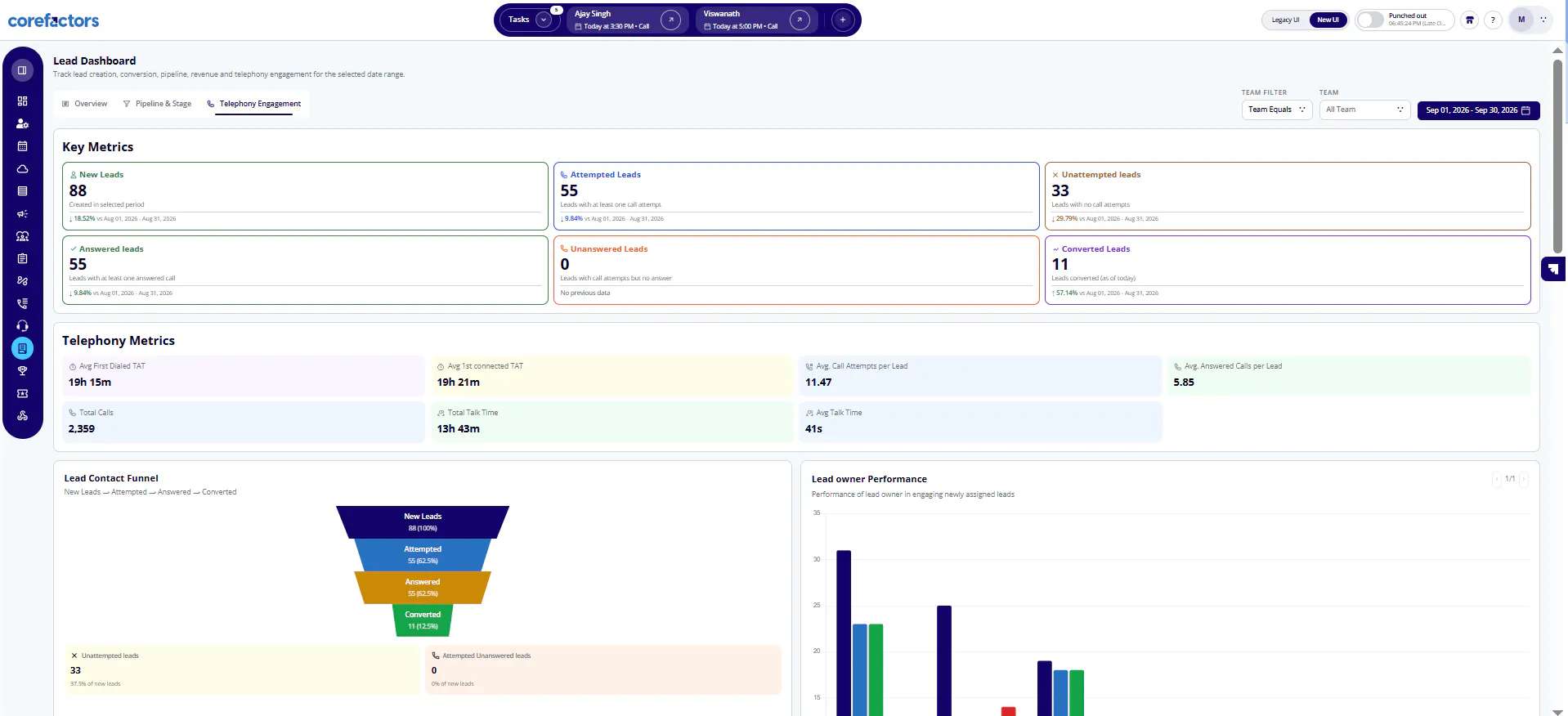Switch to the Pipeline & Stage tab
Viewport: 1568px width, 716px height.
click(157, 104)
